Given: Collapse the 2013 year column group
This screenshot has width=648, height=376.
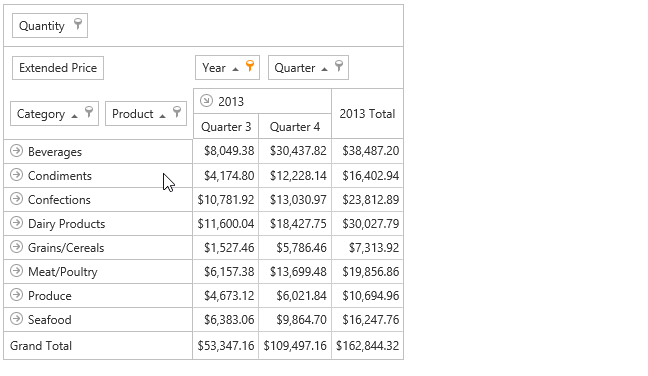Looking at the screenshot, I should (x=206, y=100).
